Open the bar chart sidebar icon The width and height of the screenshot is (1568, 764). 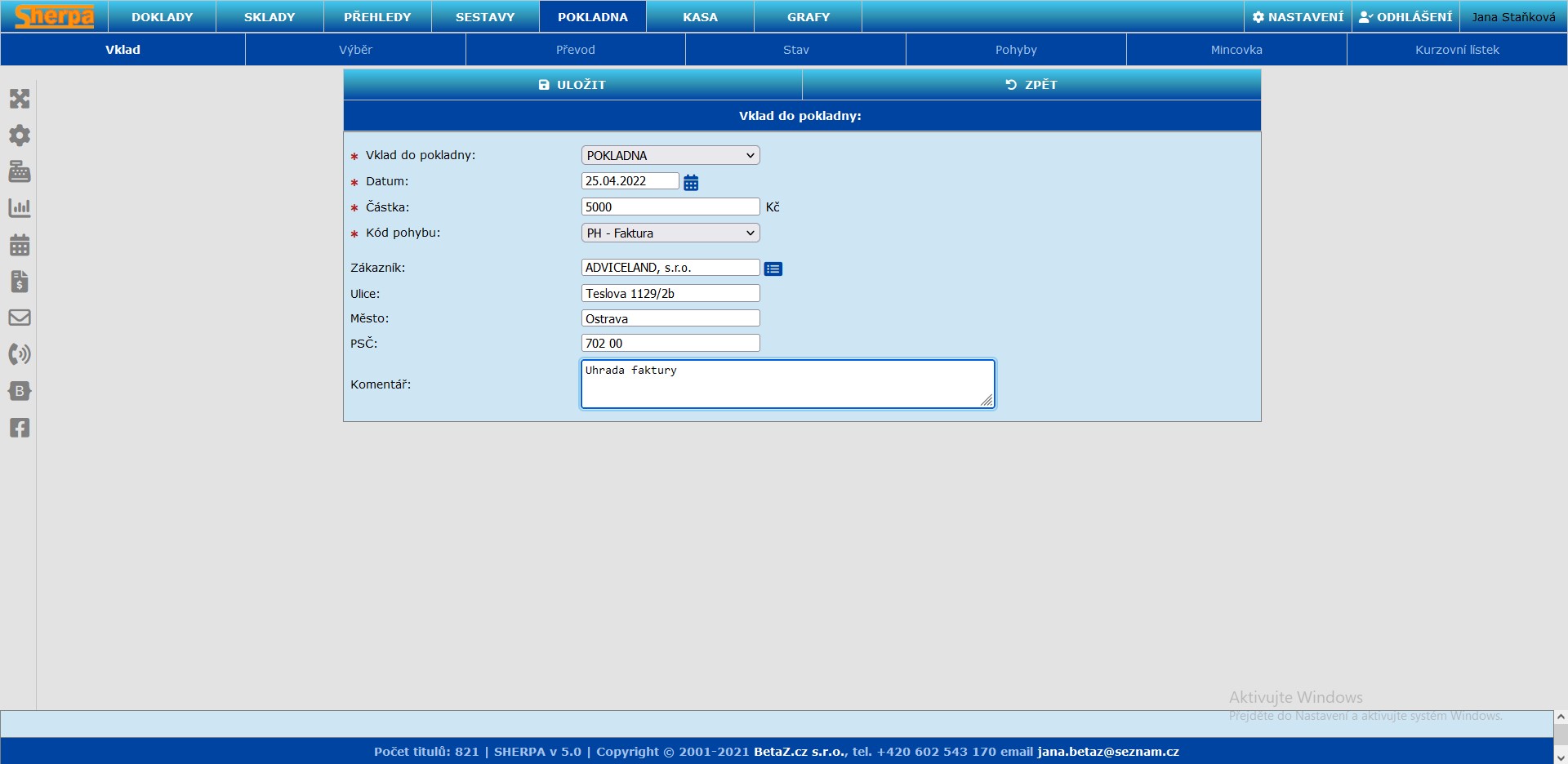(x=20, y=208)
